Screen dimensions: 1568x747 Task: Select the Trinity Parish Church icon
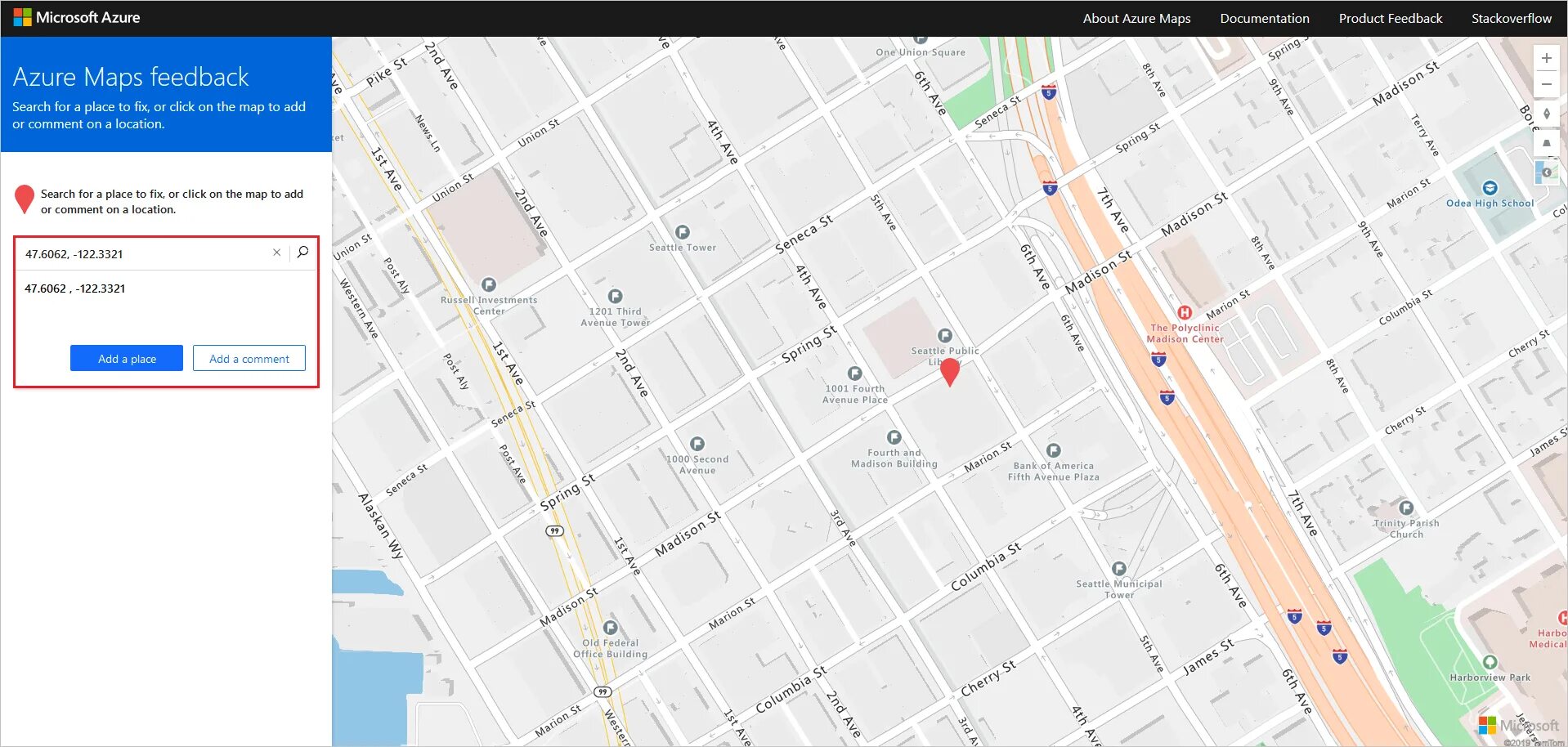point(1406,508)
